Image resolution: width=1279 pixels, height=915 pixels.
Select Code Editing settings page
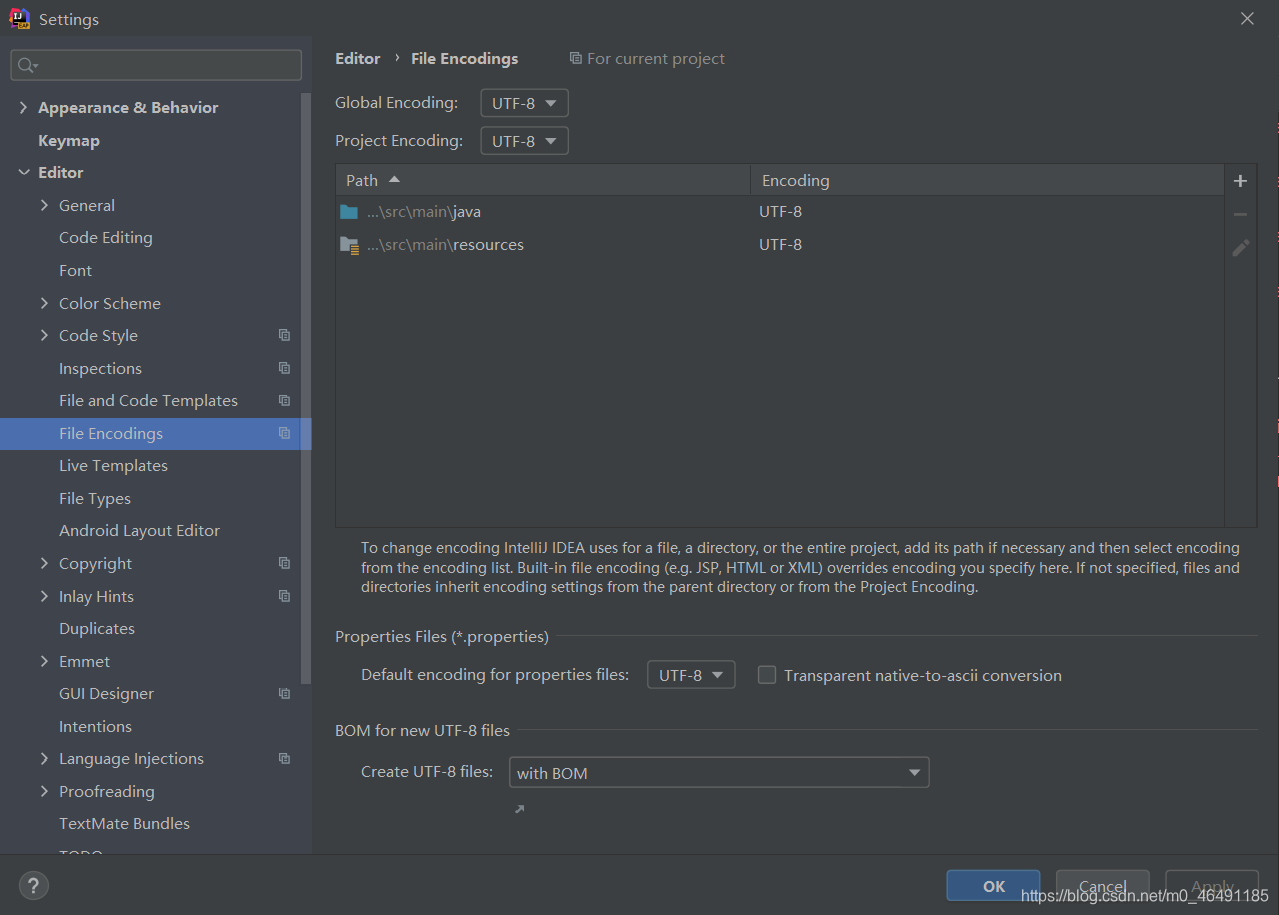(106, 237)
